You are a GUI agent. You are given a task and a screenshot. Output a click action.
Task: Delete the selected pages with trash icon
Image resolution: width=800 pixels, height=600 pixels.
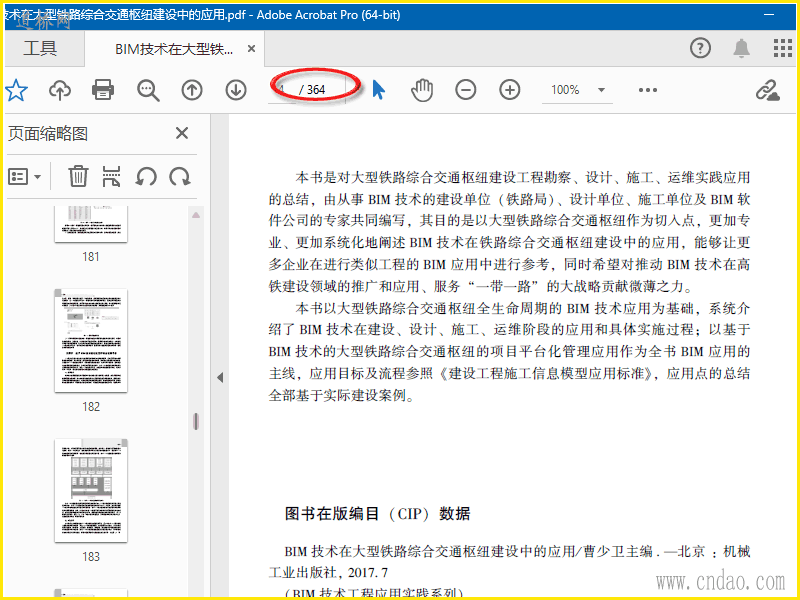(x=78, y=177)
